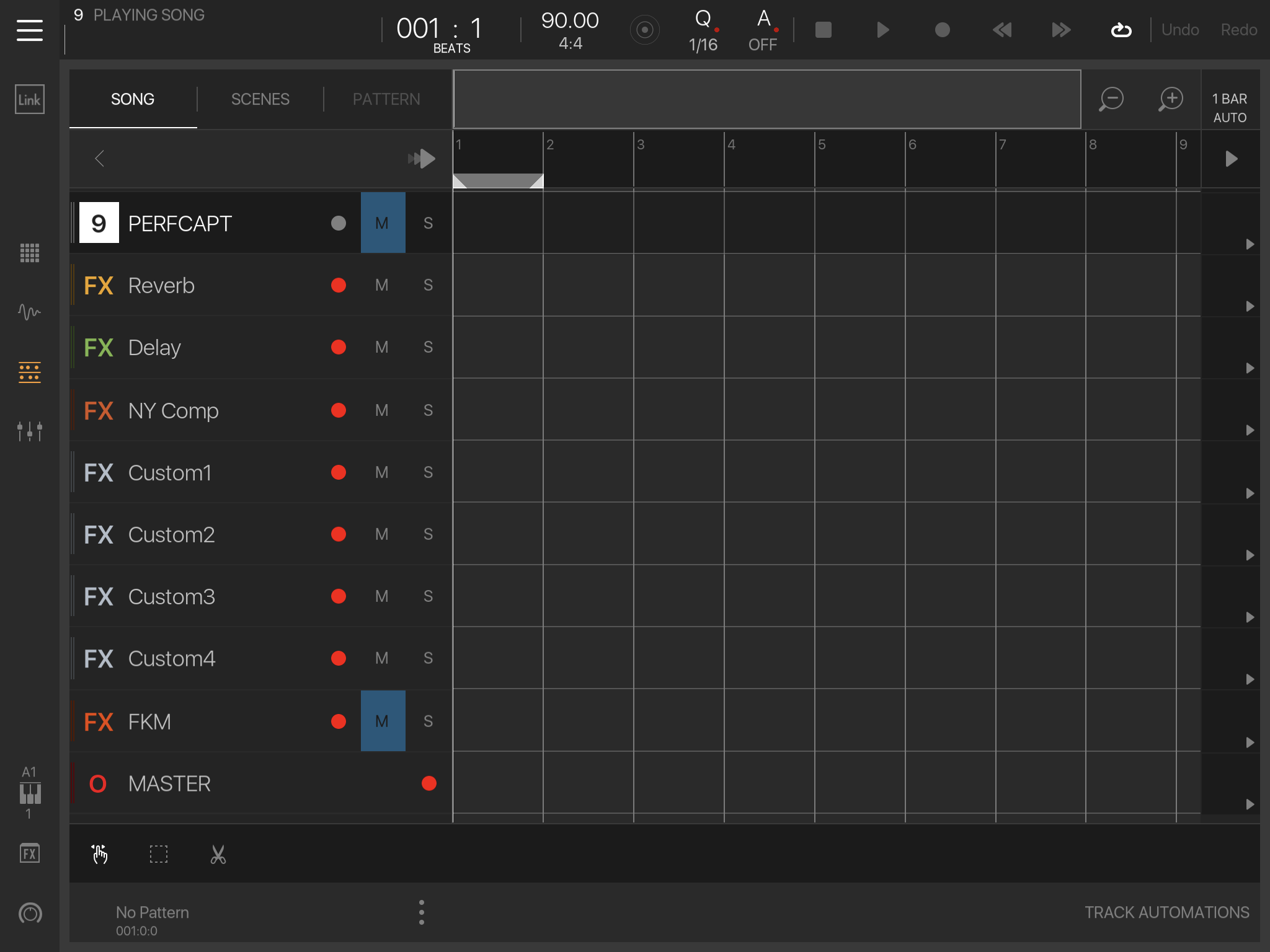The height and width of the screenshot is (952, 1270).
Task: Open the hamburger main menu
Action: (x=30, y=30)
